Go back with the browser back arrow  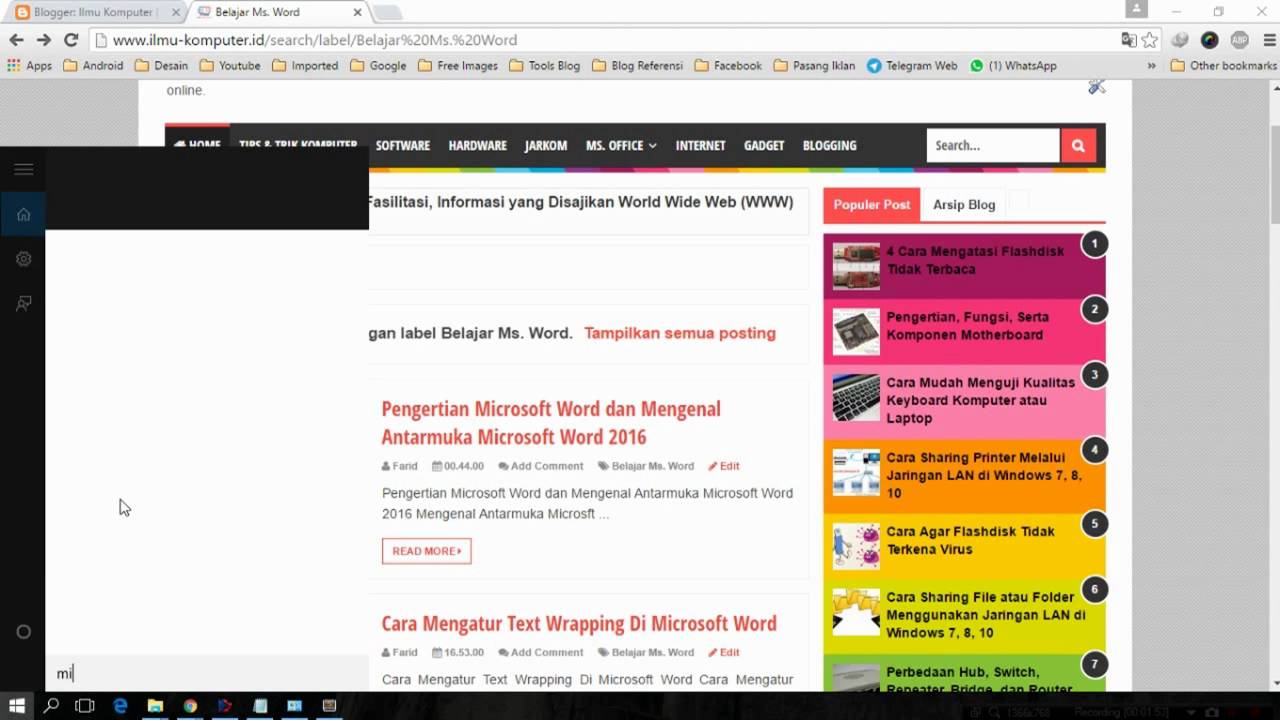pyautogui.click(x=16, y=40)
